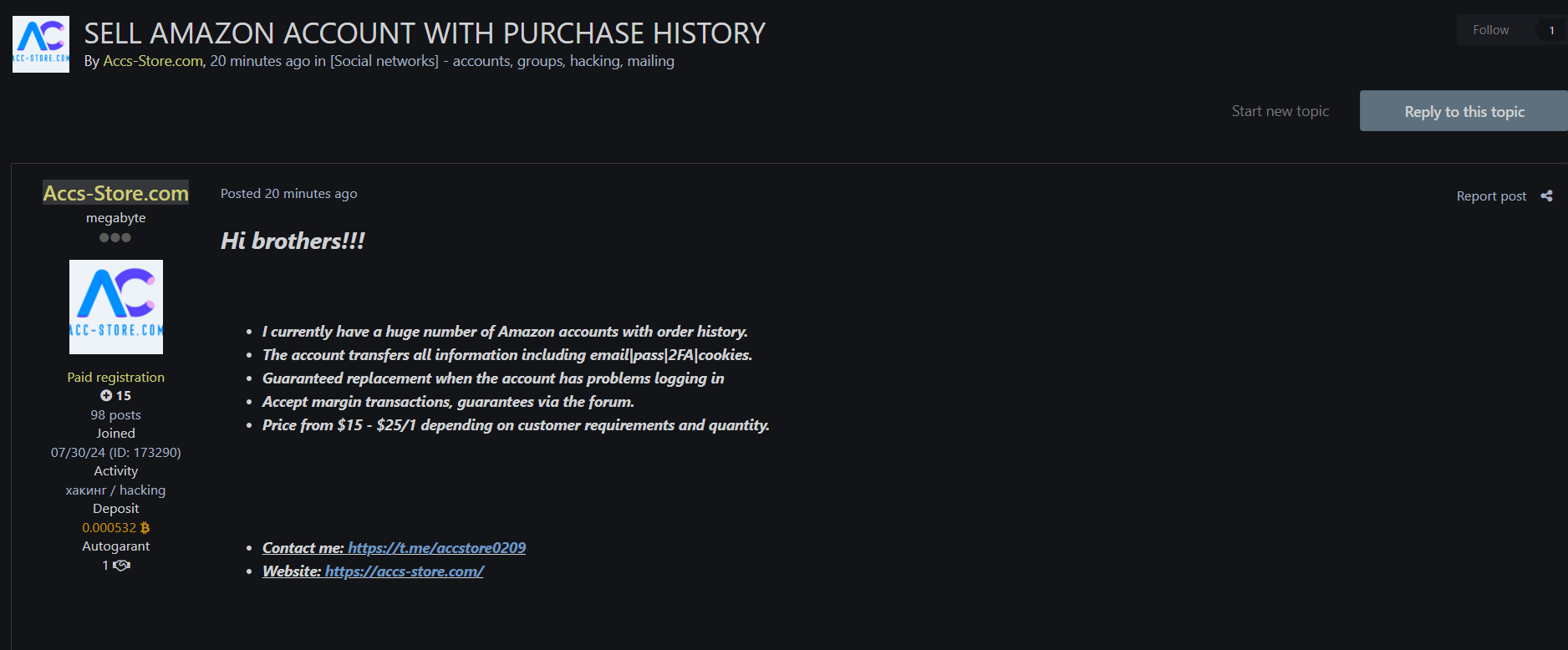Click the 0.000532 deposit amount
The image size is (1568, 650).
coord(109,528)
